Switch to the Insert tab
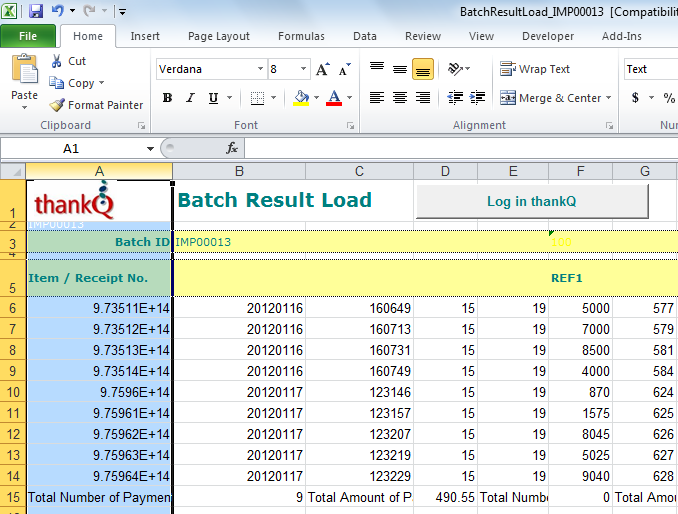The height and width of the screenshot is (514, 678). coord(145,36)
